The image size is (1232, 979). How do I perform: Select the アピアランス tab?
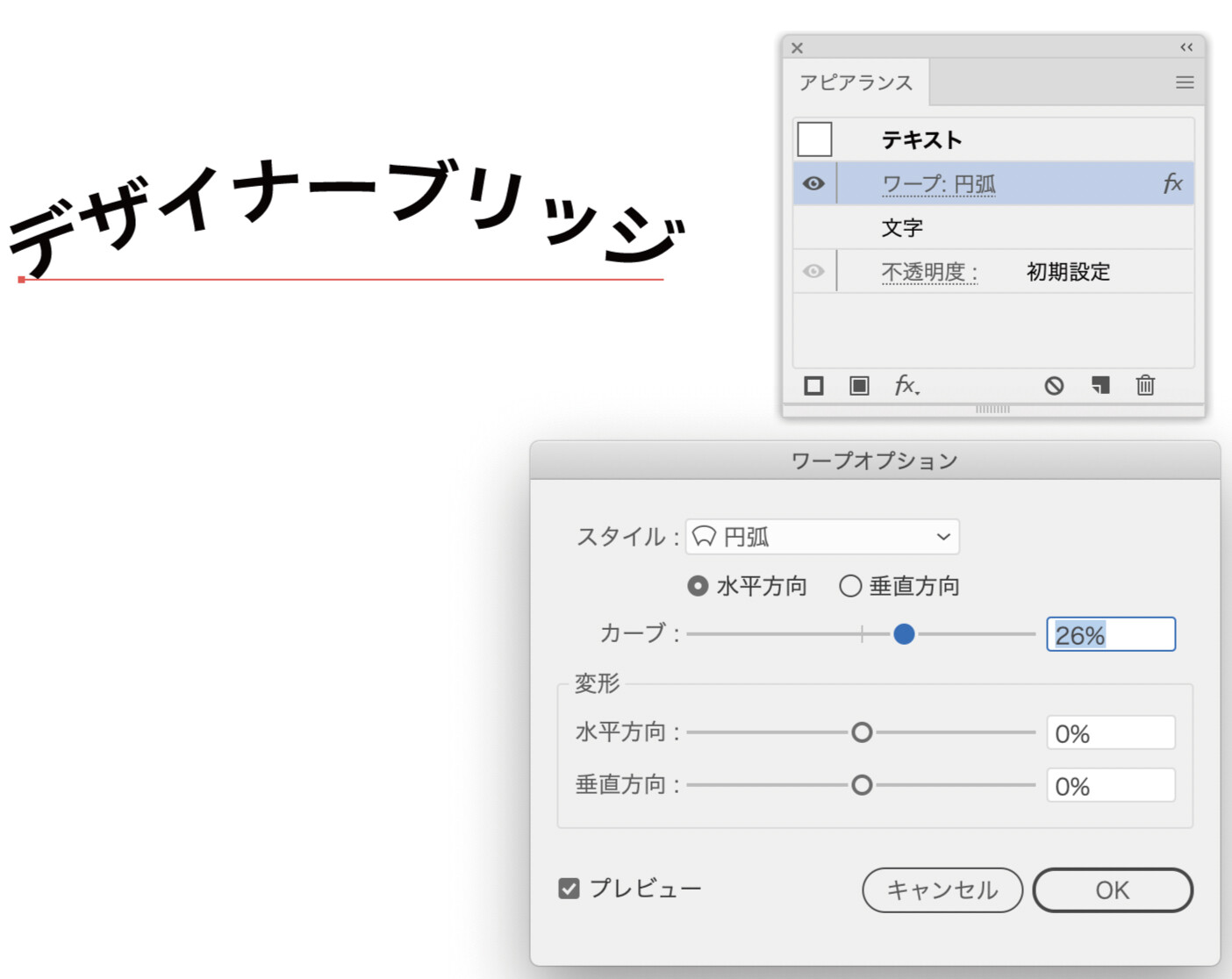(x=856, y=82)
